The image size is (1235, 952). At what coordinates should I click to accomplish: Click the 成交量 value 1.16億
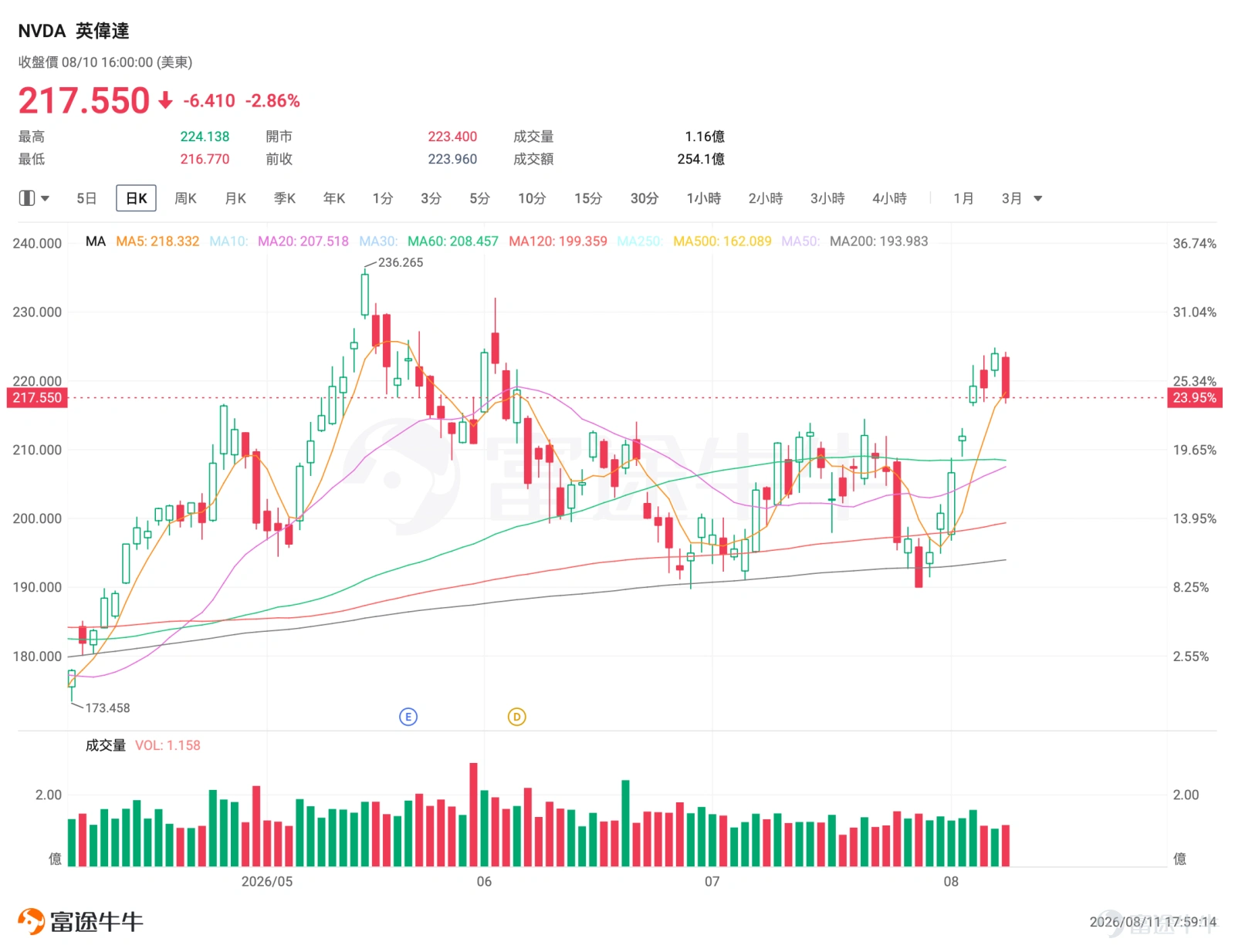tap(705, 137)
